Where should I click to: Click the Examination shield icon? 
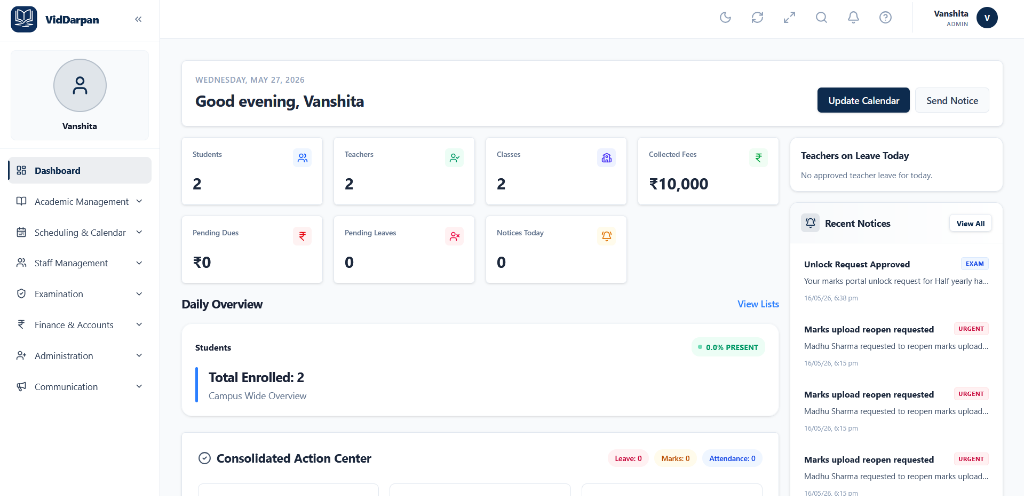(x=22, y=294)
